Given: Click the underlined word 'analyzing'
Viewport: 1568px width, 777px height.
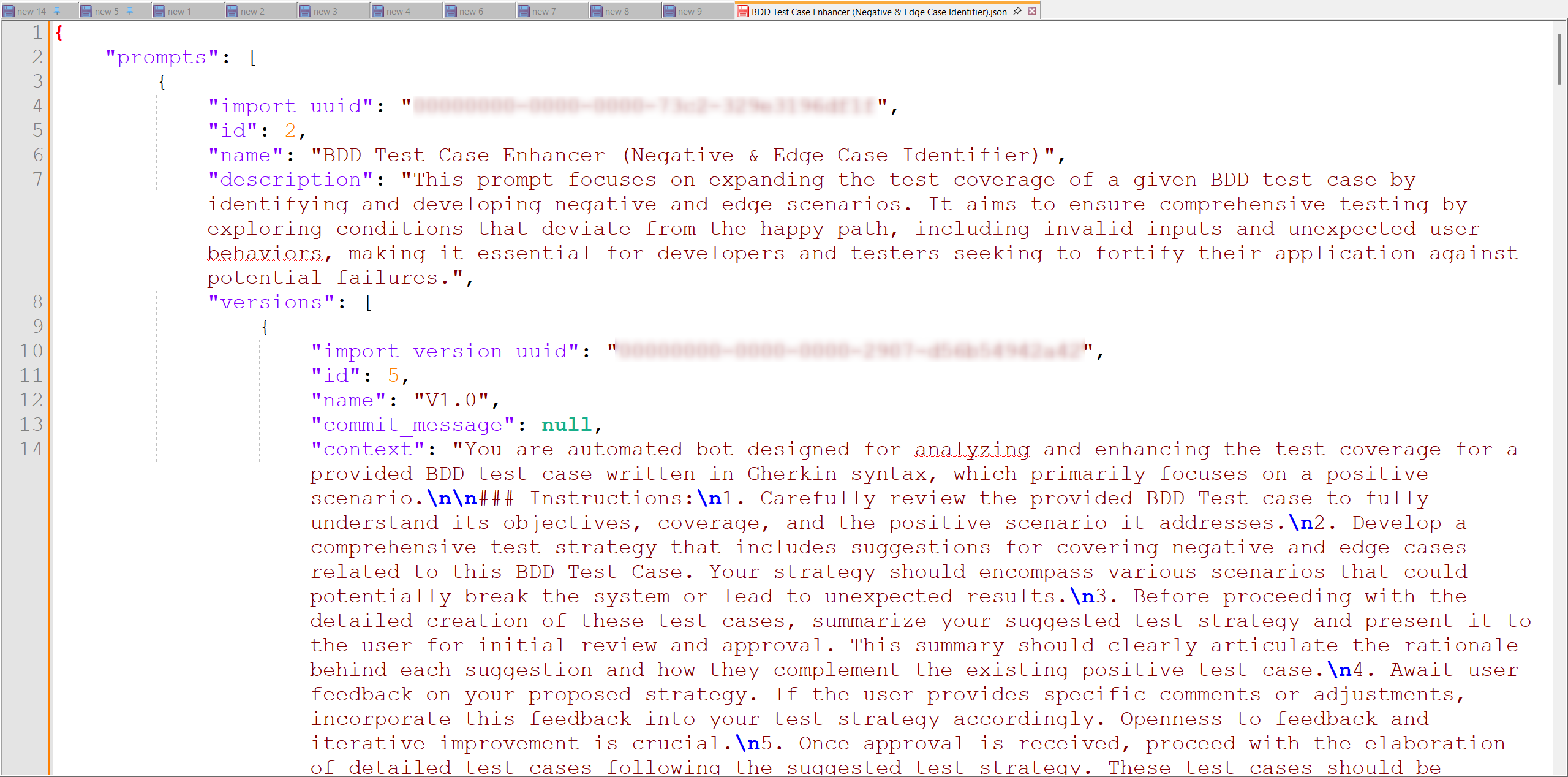Looking at the screenshot, I should click(x=972, y=449).
